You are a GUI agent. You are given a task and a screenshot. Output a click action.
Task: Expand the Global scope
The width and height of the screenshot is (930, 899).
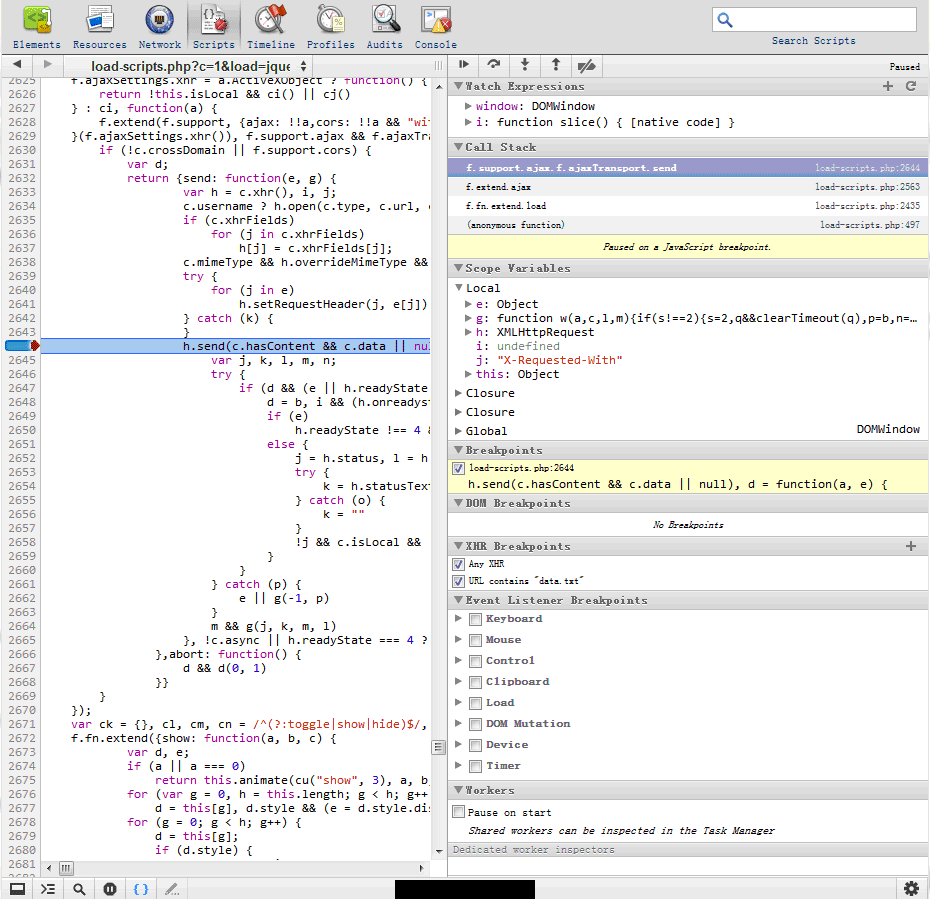[458, 431]
